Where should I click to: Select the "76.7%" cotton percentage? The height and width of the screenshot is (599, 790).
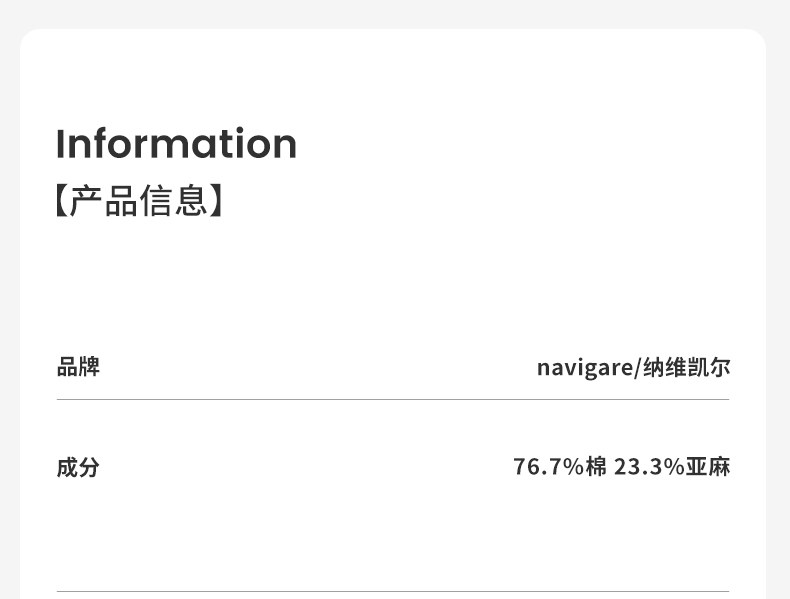(548, 467)
